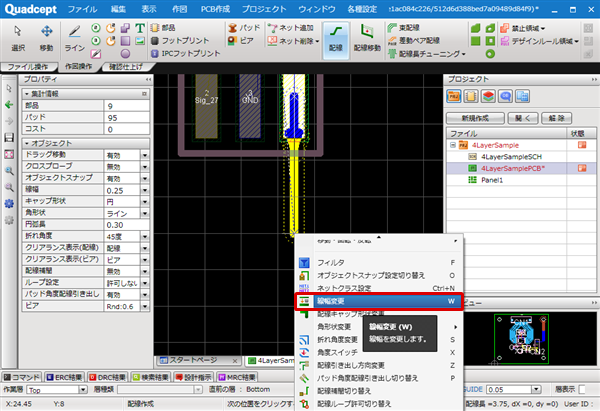Select the パッド pad tool
Viewport: 600px width, 411px height.
[x=244, y=28]
